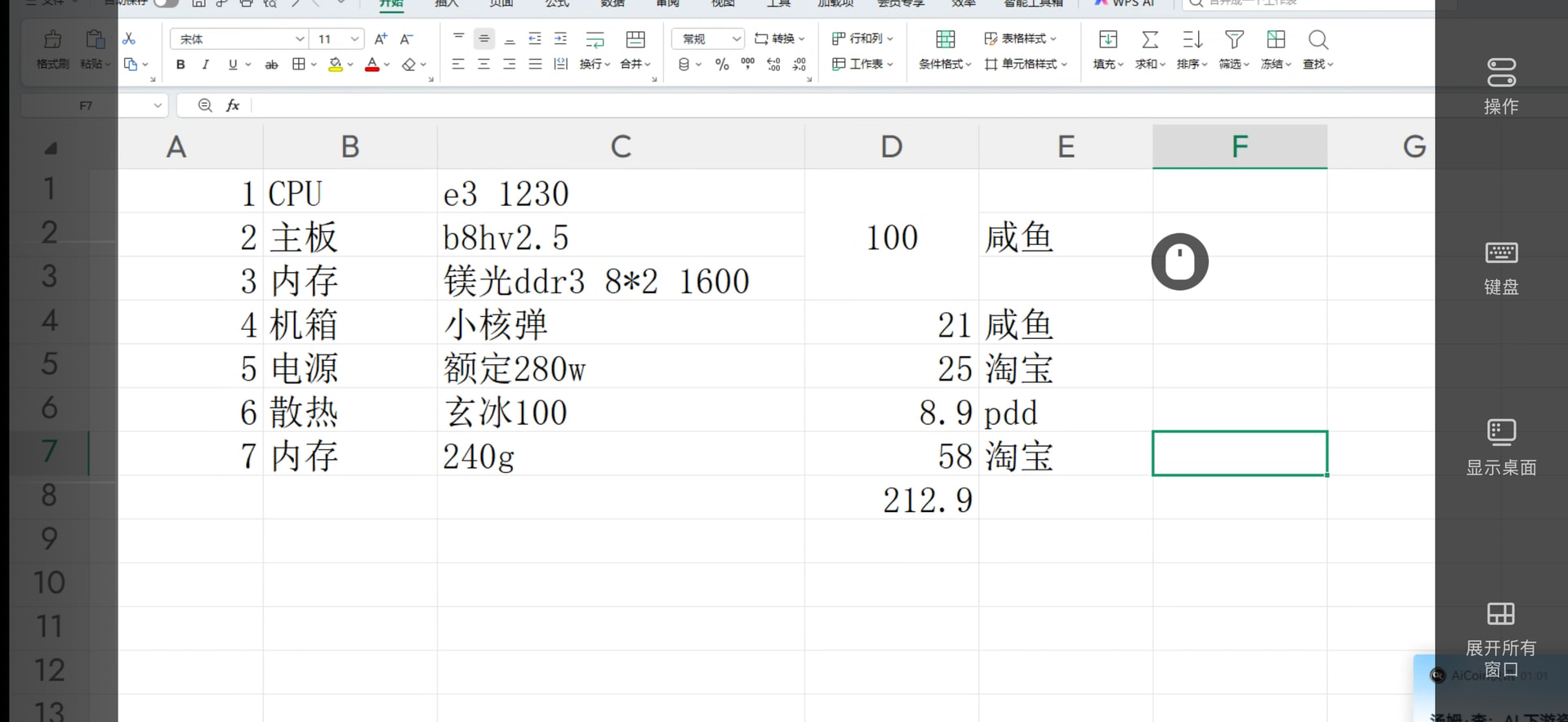Click the Conditional Formatting (条件格式) icon

[945, 39]
